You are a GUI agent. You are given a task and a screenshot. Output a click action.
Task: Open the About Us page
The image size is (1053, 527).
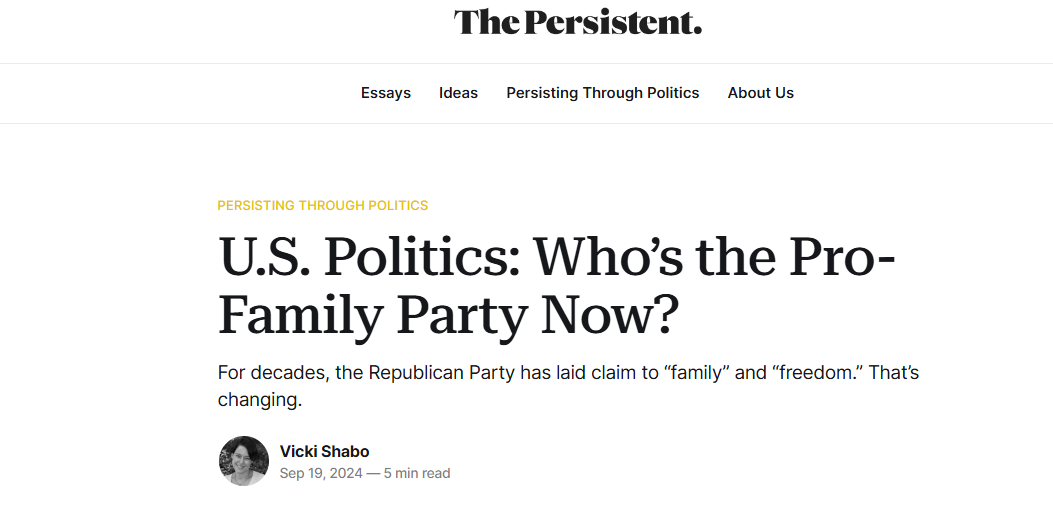760,93
